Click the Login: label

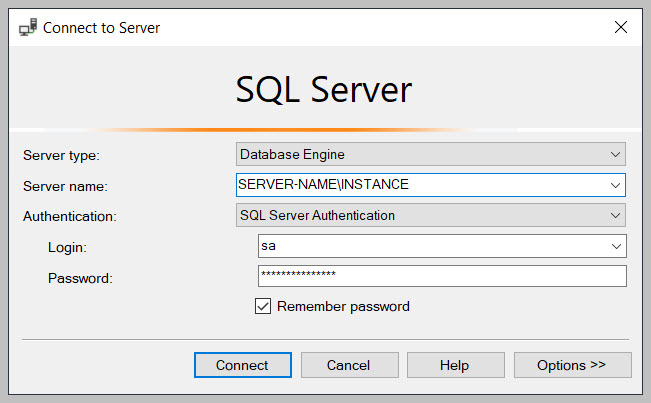[67, 247]
